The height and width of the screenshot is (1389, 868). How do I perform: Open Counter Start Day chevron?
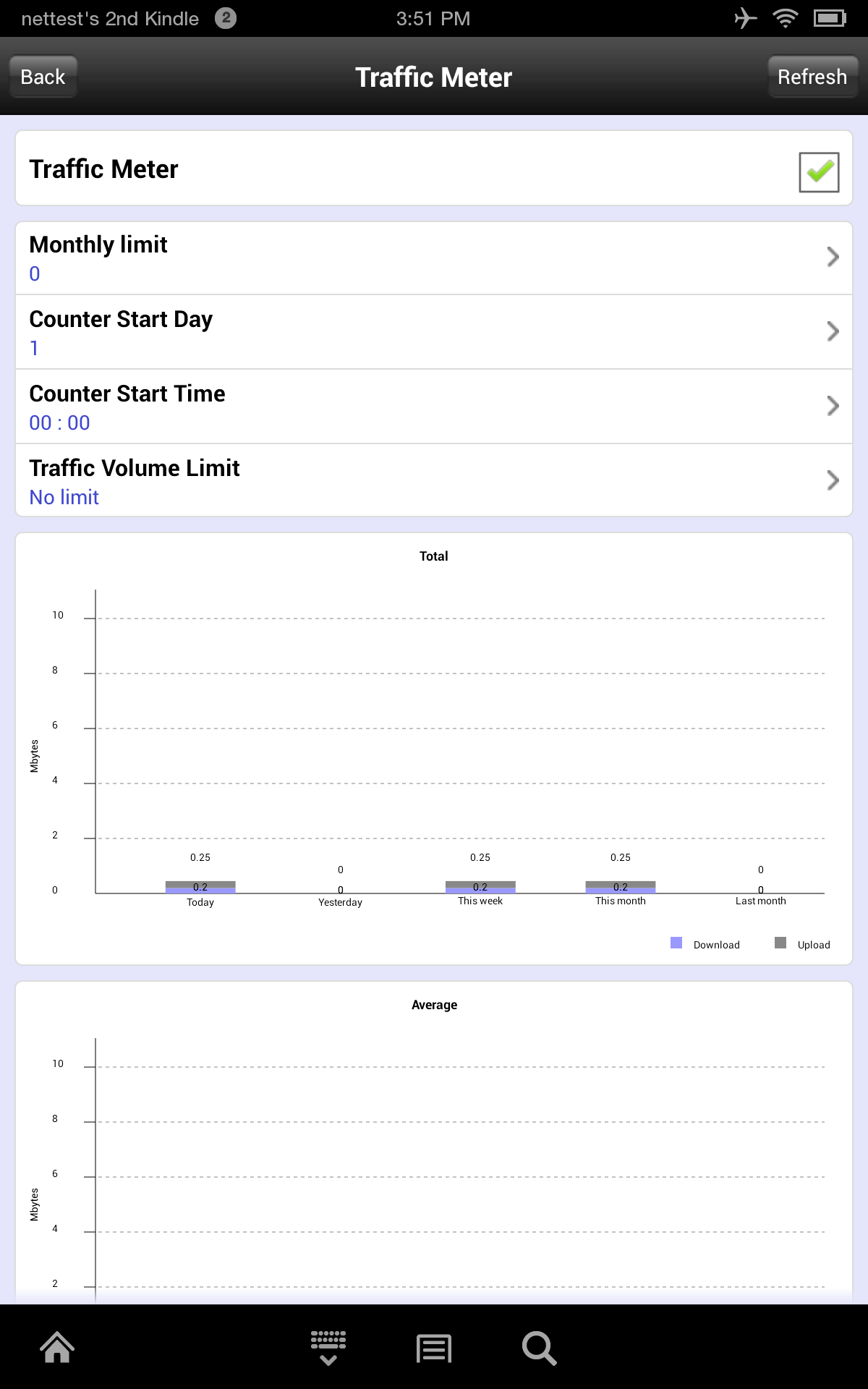click(833, 331)
